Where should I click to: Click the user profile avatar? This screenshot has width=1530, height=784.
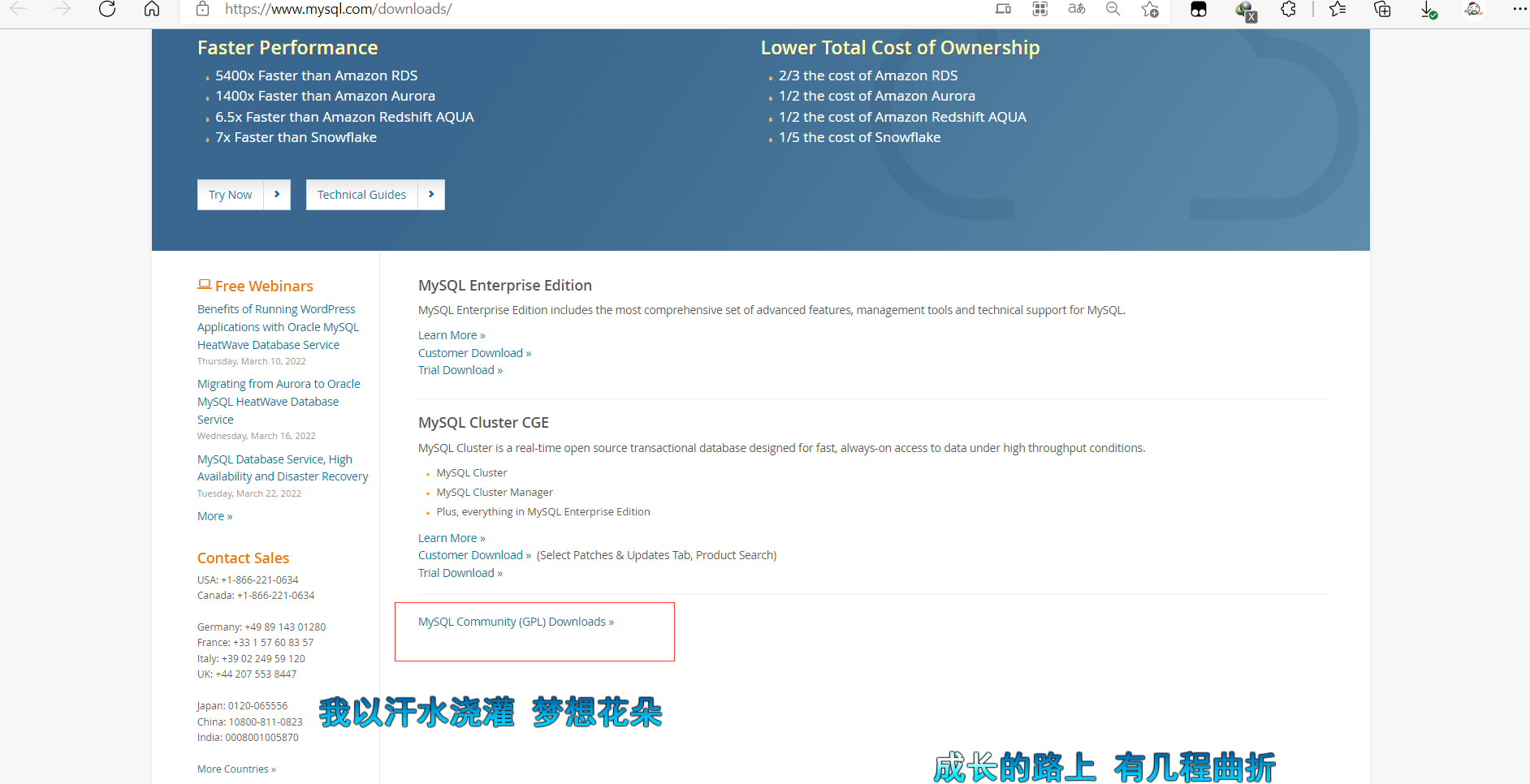coord(1474,9)
